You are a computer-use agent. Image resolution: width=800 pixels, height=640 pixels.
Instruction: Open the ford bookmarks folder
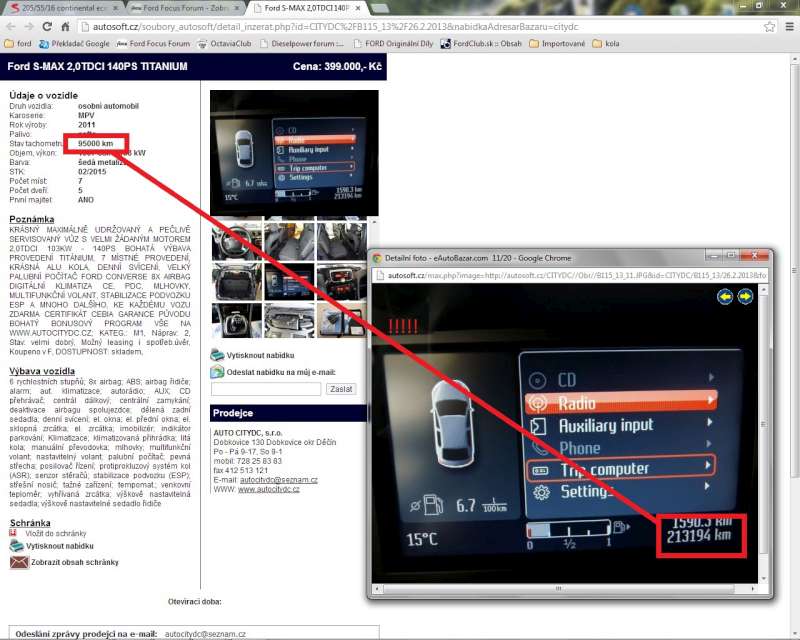[x=19, y=44]
